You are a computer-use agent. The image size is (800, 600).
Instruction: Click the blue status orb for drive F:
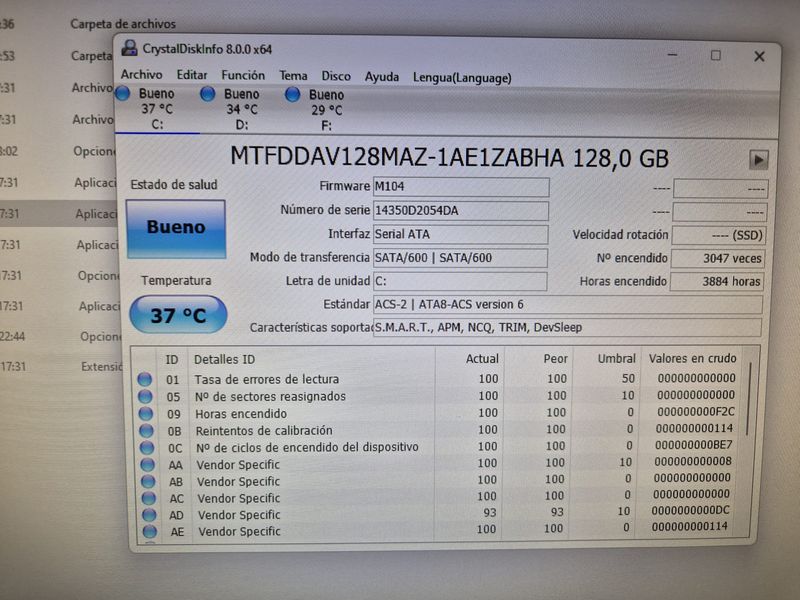coord(292,94)
